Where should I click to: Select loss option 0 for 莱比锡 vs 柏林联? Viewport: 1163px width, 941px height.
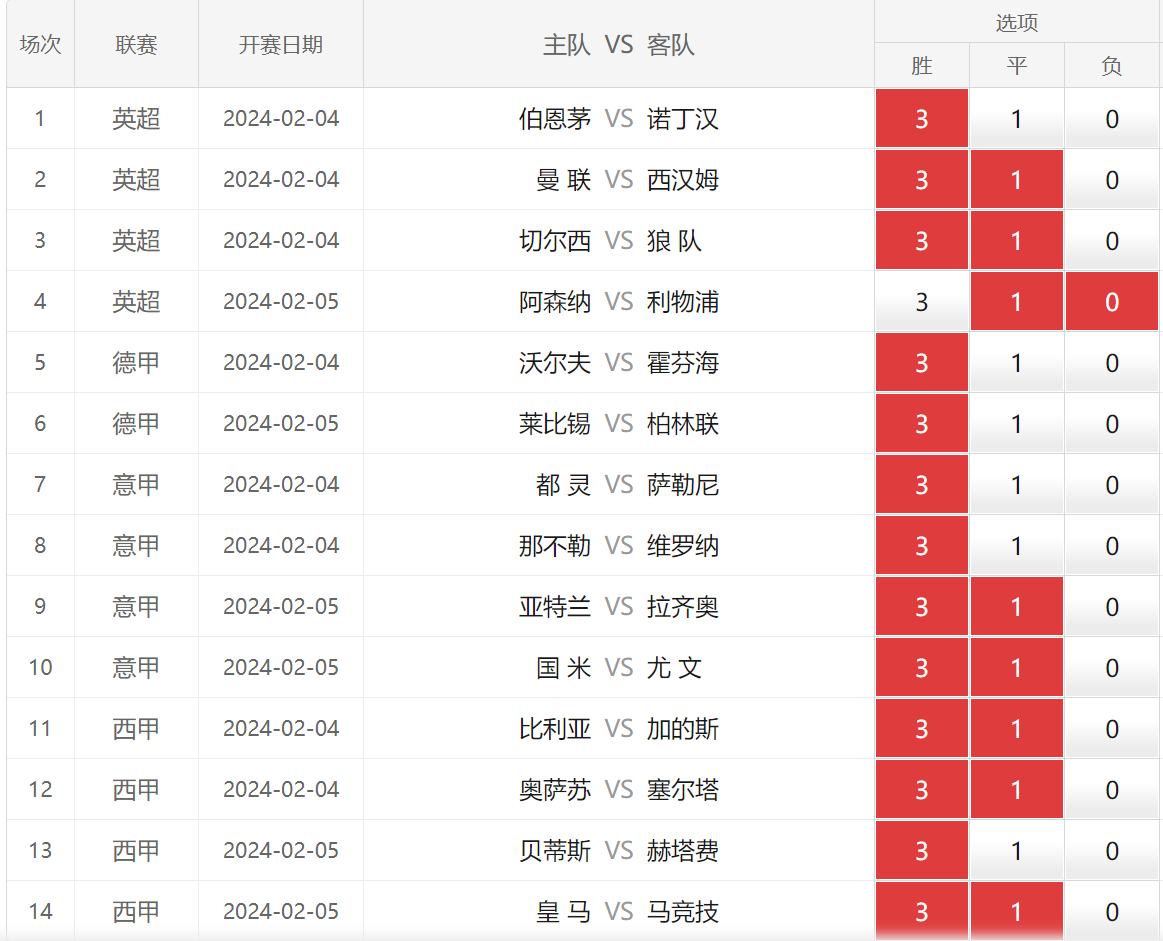[x=1111, y=423]
